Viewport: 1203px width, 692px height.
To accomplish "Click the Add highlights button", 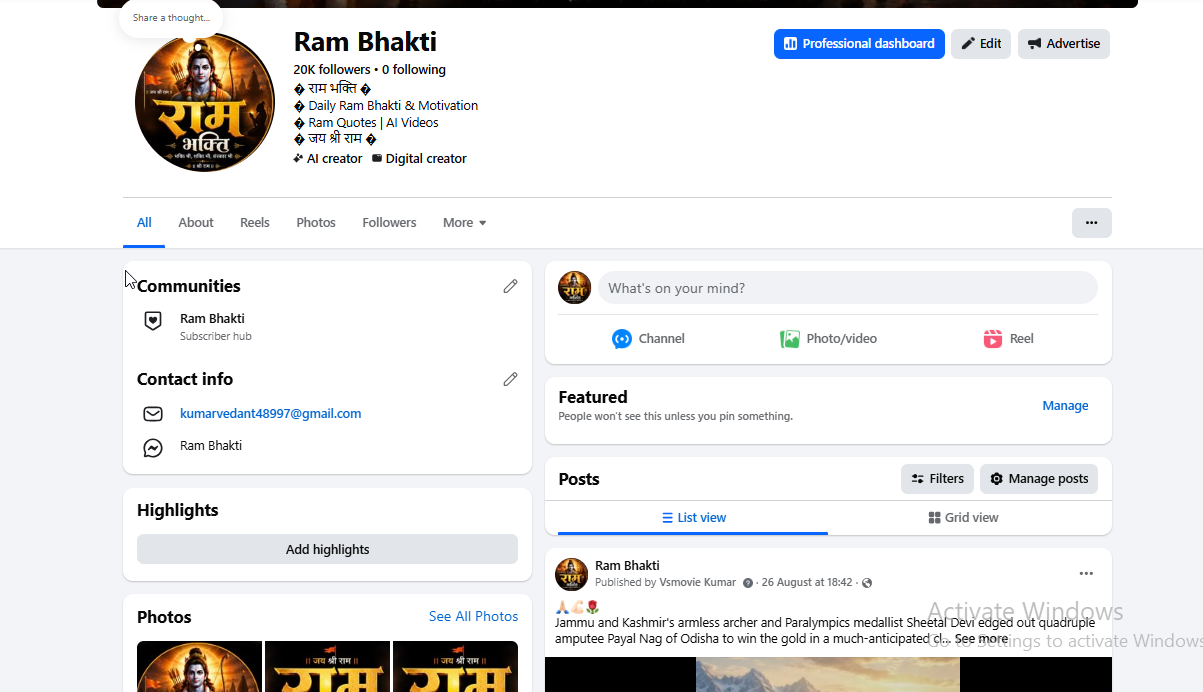I will click(x=327, y=549).
